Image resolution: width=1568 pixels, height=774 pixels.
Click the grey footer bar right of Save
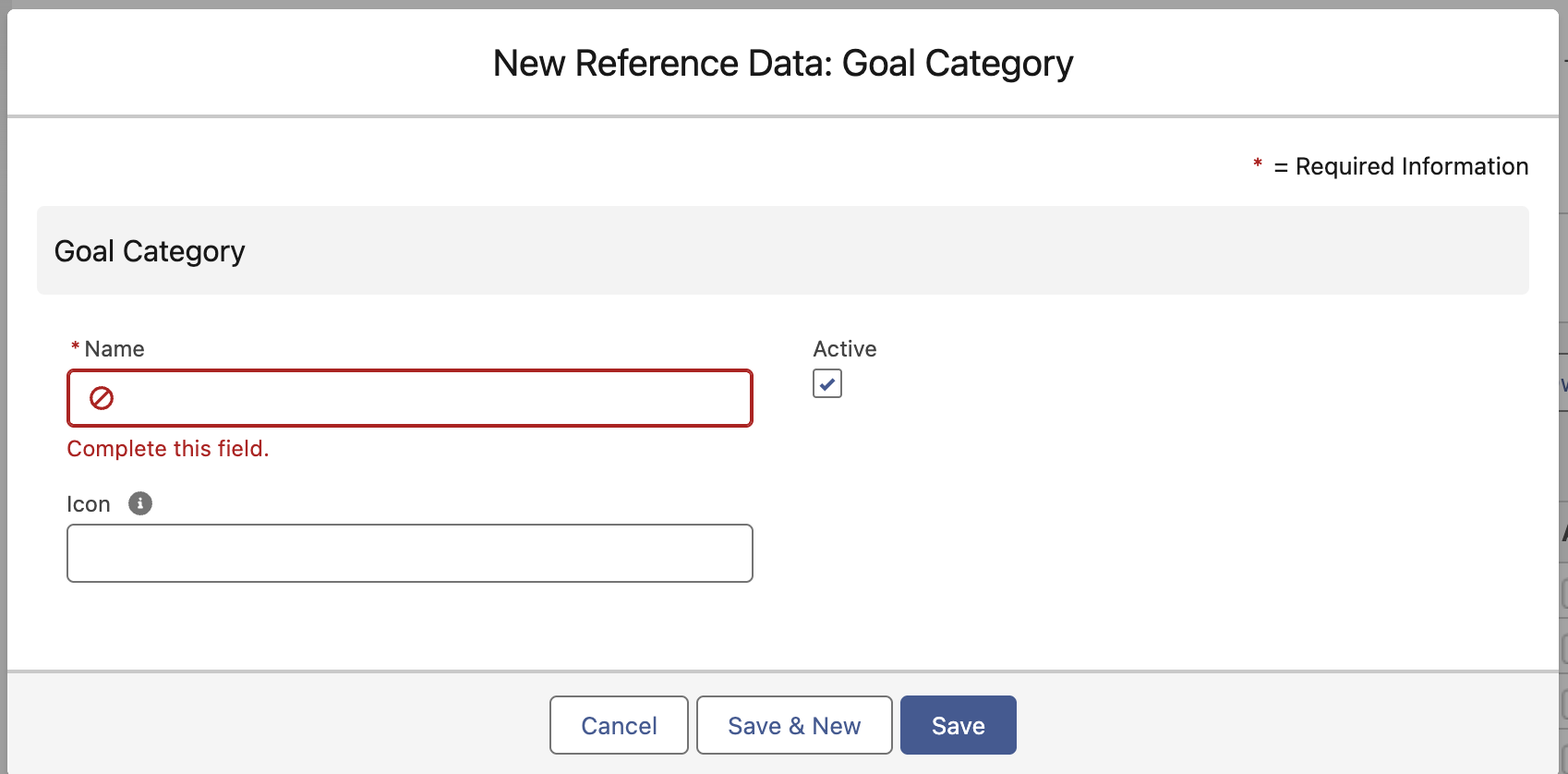click(1293, 725)
